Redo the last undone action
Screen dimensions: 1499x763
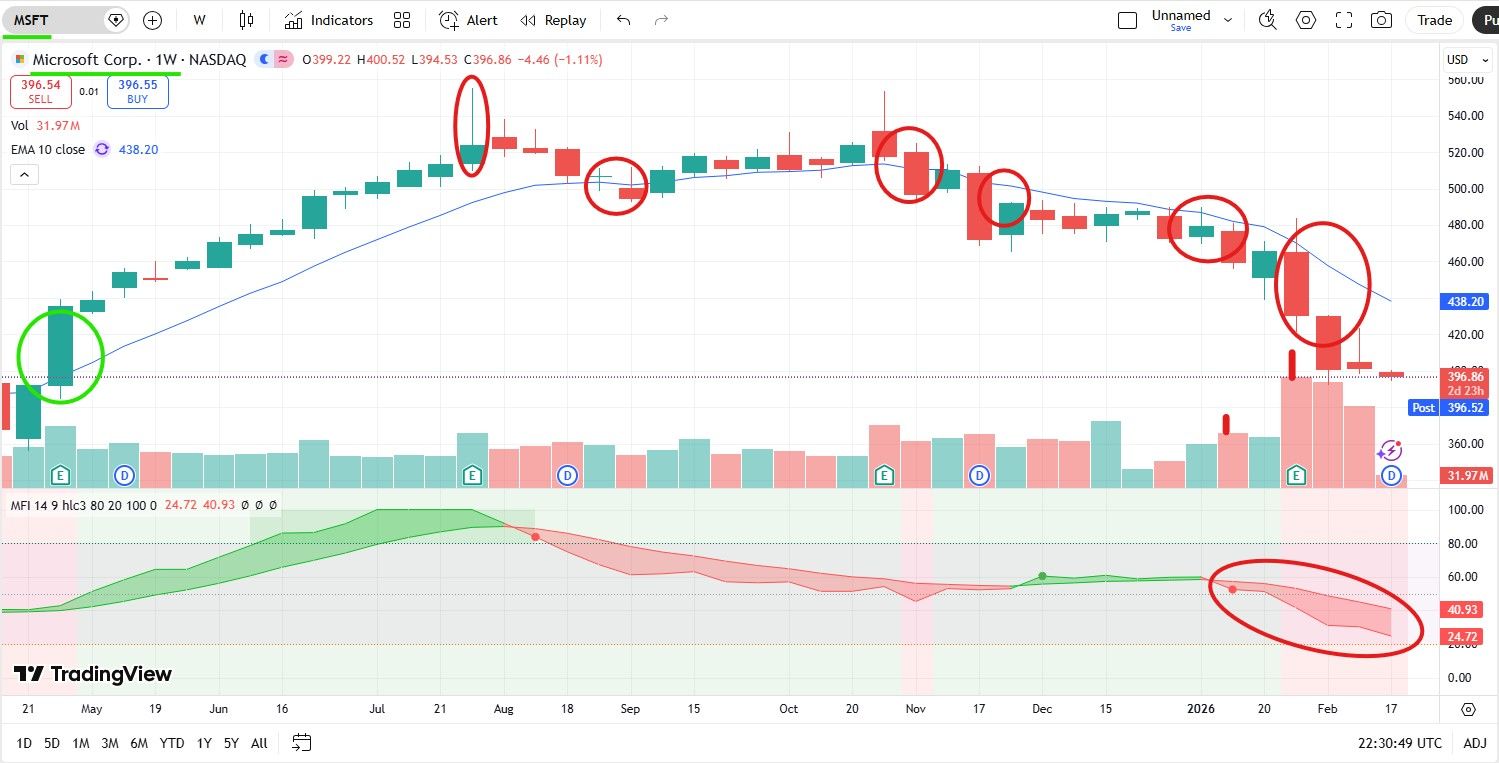point(660,20)
